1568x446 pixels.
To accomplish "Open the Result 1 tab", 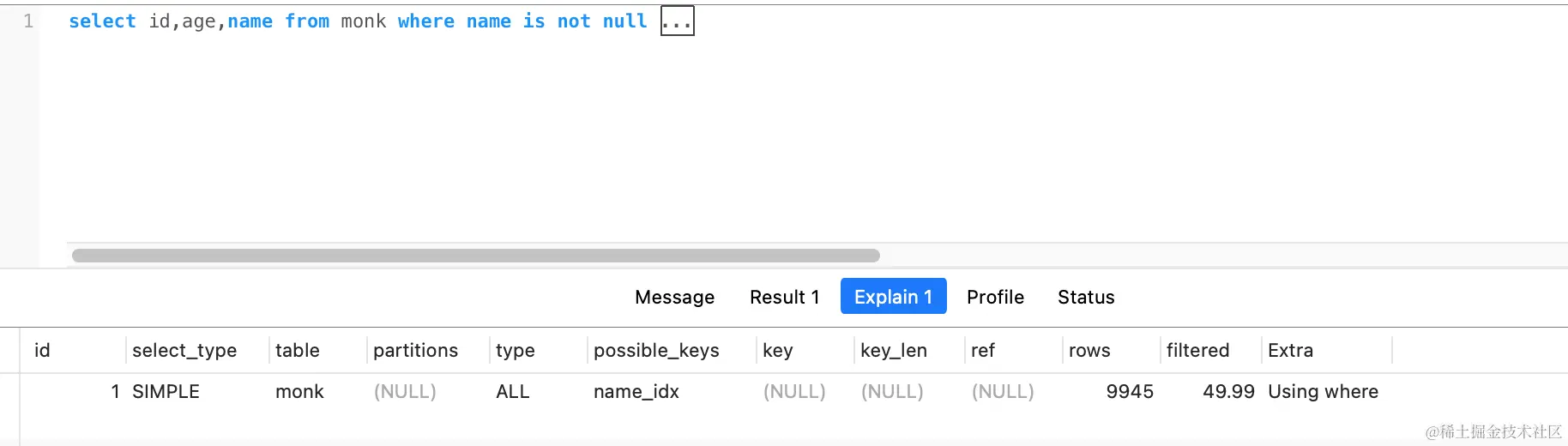I will [x=784, y=297].
